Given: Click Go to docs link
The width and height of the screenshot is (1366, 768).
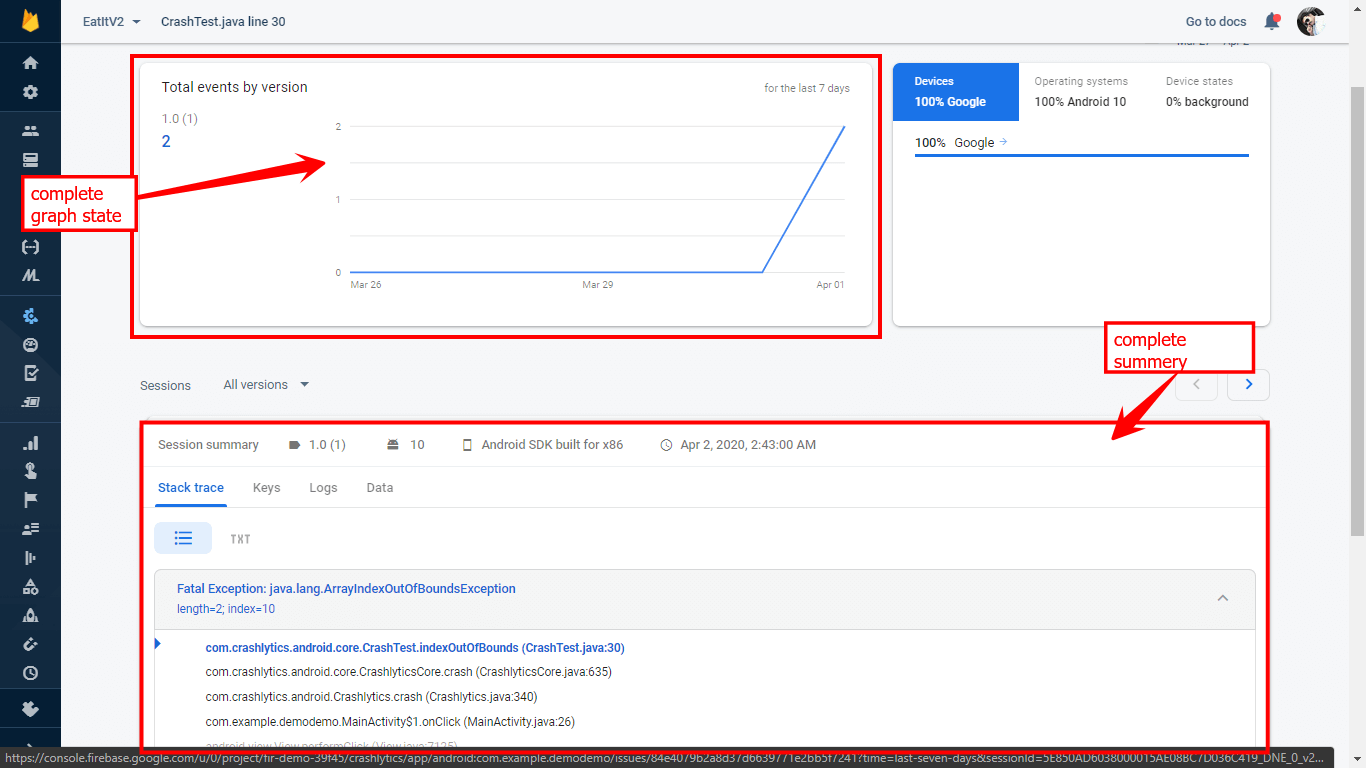Looking at the screenshot, I should click(x=1216, y=21).
